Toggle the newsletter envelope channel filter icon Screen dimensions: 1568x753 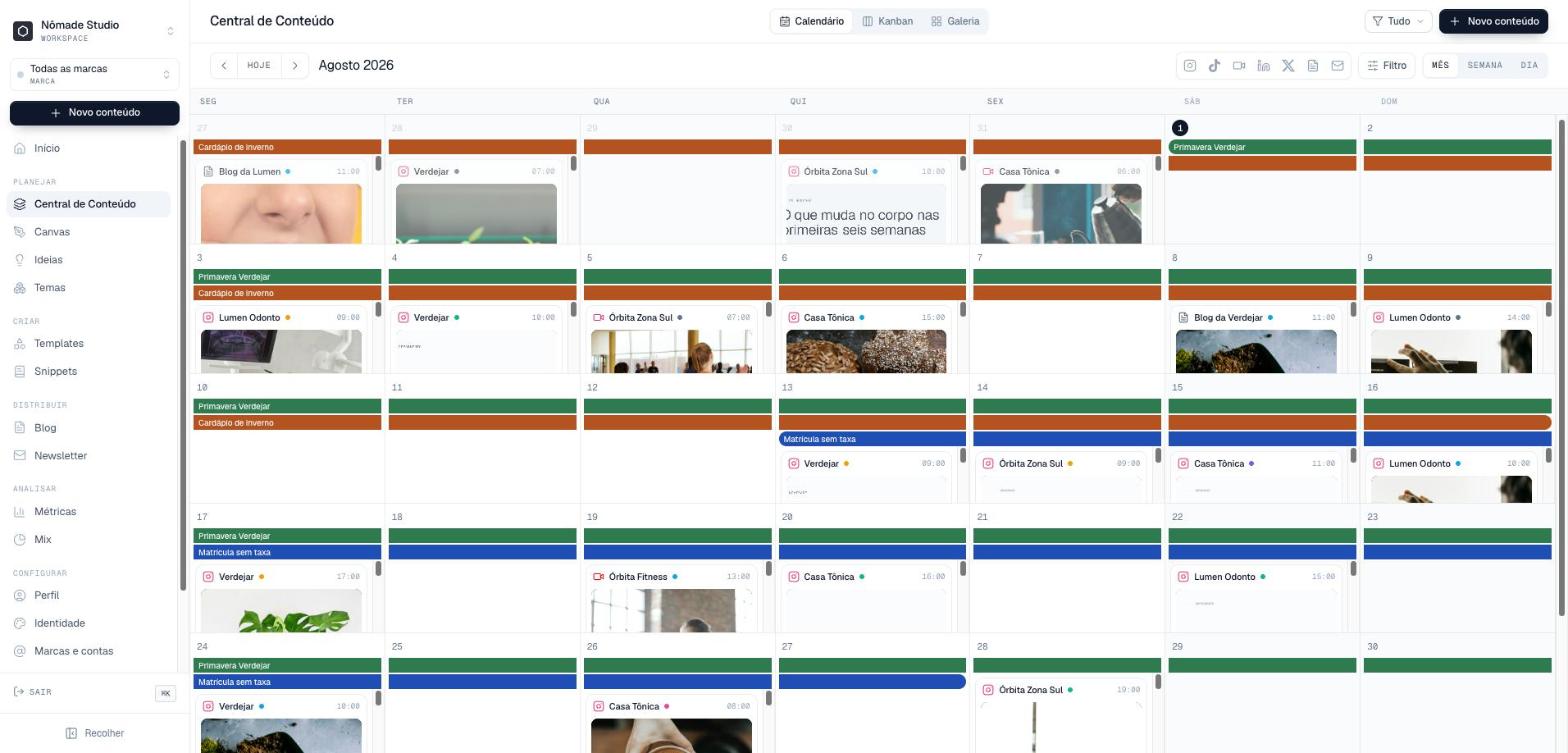[1337, 66]
